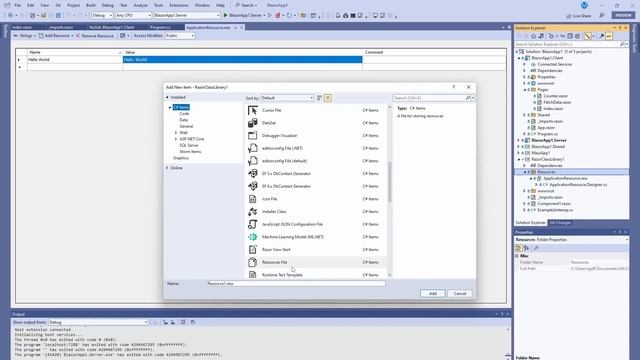Click Add Resource toolbar button
This screenshot has width=640, height=360.
click(x=56, y=36)
